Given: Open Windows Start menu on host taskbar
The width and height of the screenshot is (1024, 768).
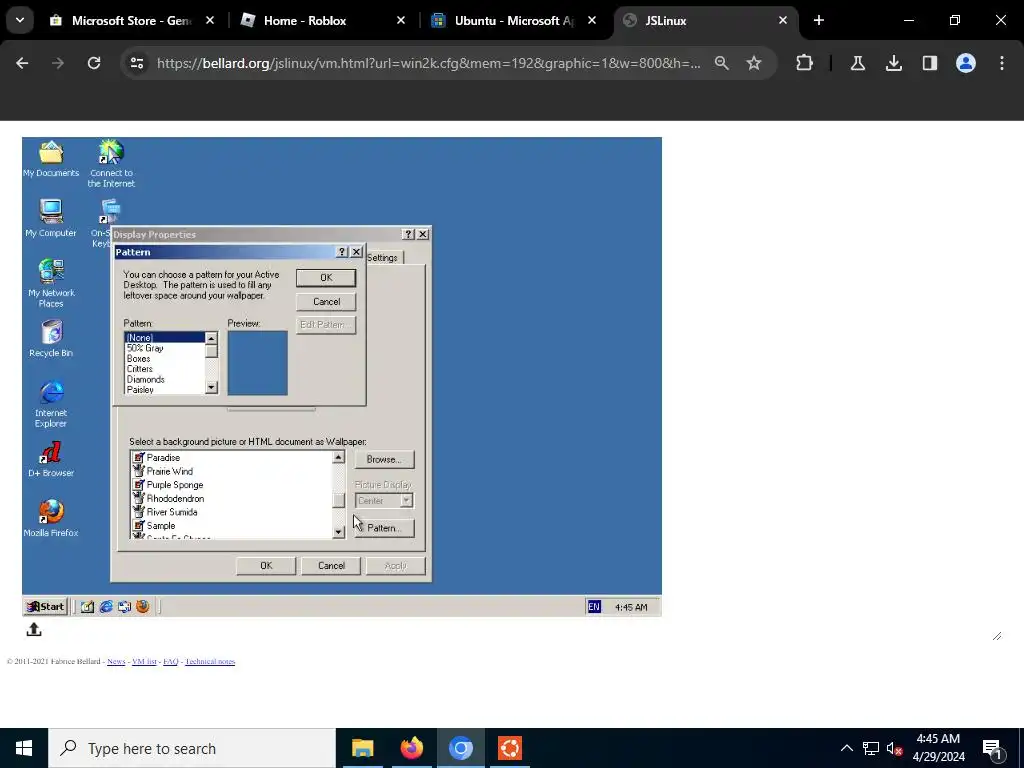Looking at the screenshot, I should tap(24, 748).
